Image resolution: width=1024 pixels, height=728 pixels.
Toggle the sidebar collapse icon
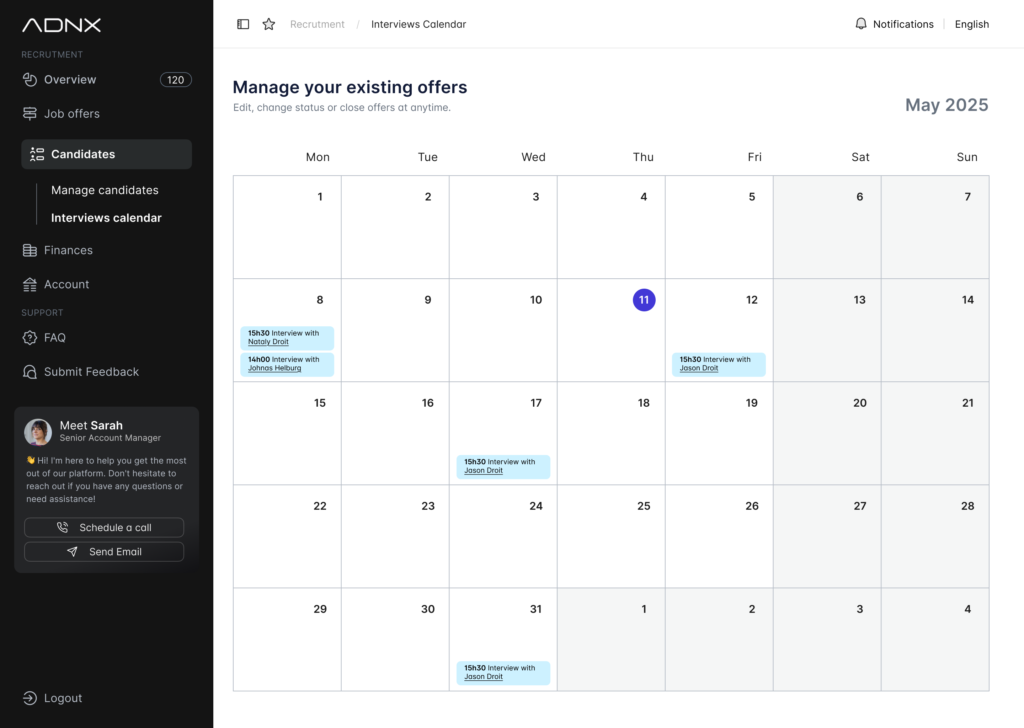243,23
